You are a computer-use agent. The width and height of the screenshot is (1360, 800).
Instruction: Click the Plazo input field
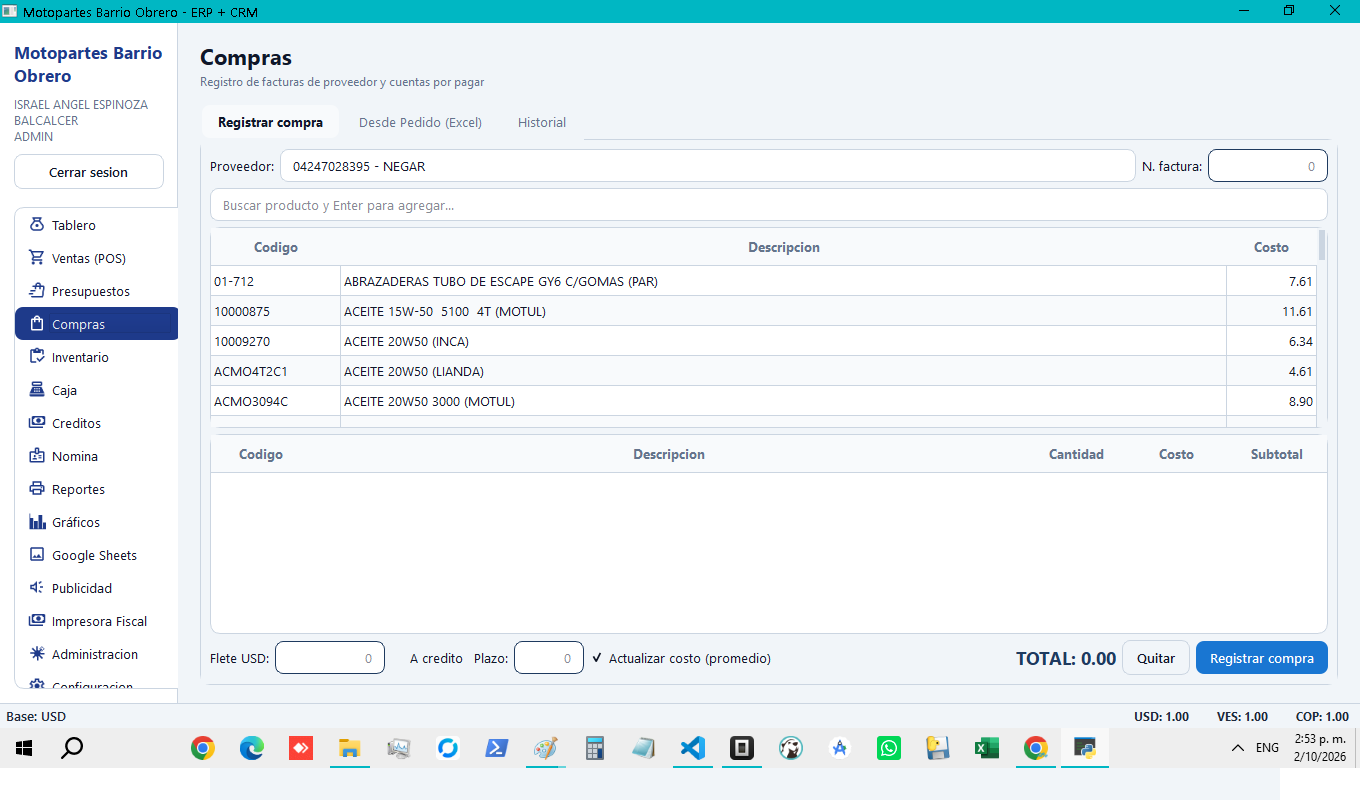pos(549,658)
